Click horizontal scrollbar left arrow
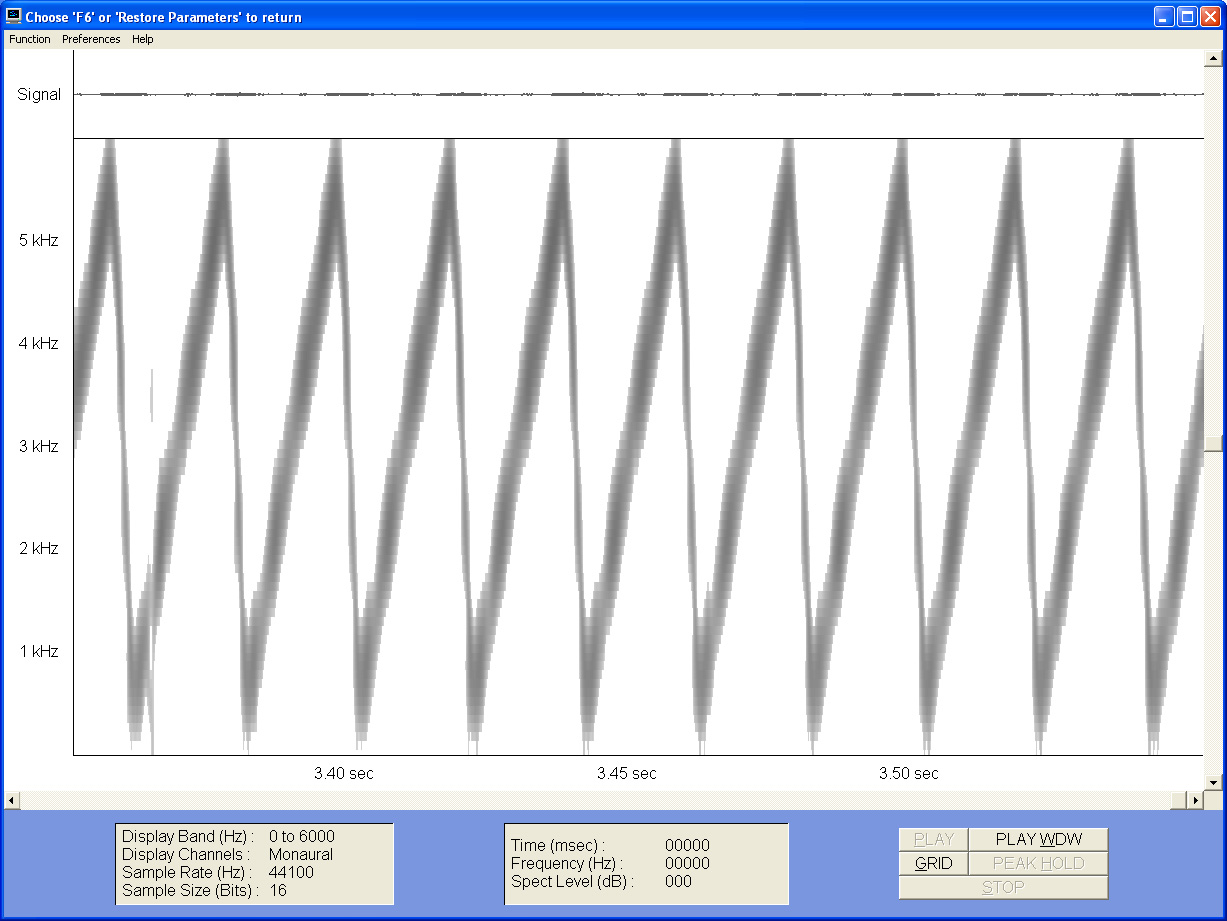This screenshot has width=1227, height=921. (x=12, y=800)
